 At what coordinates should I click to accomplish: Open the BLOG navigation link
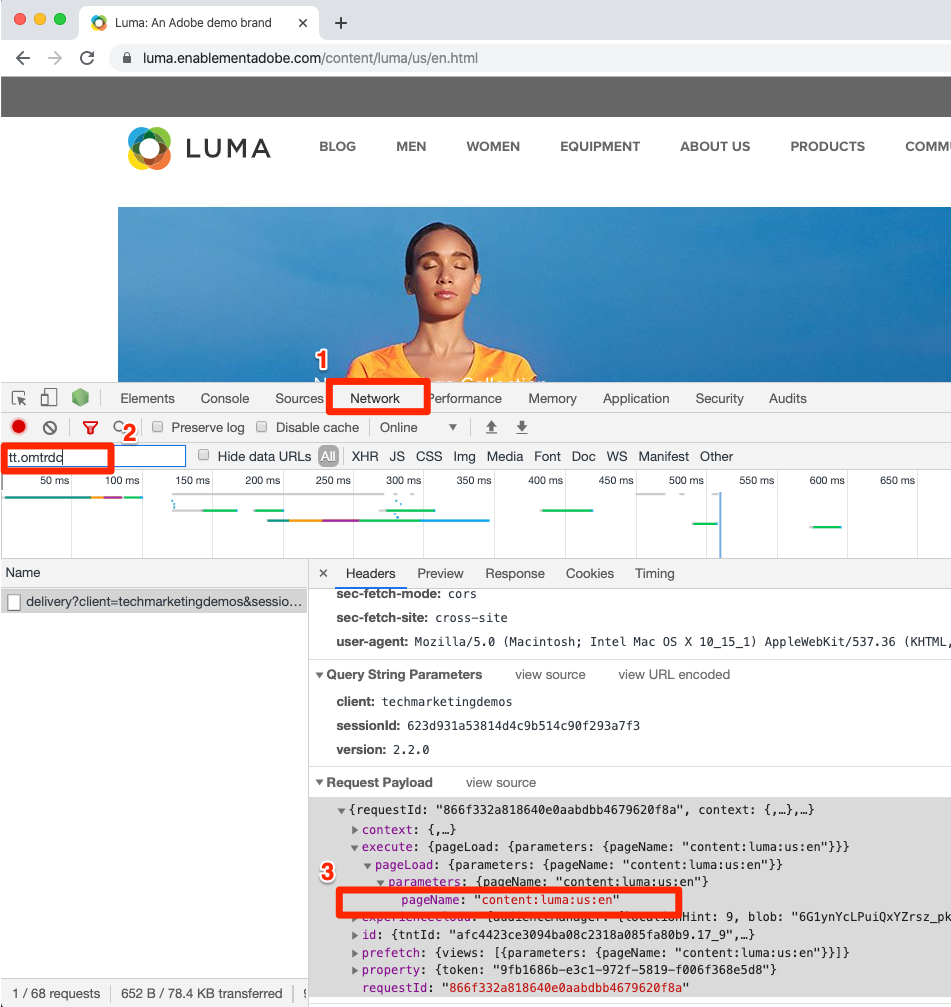pyautogui.click(x=337, y=146)
